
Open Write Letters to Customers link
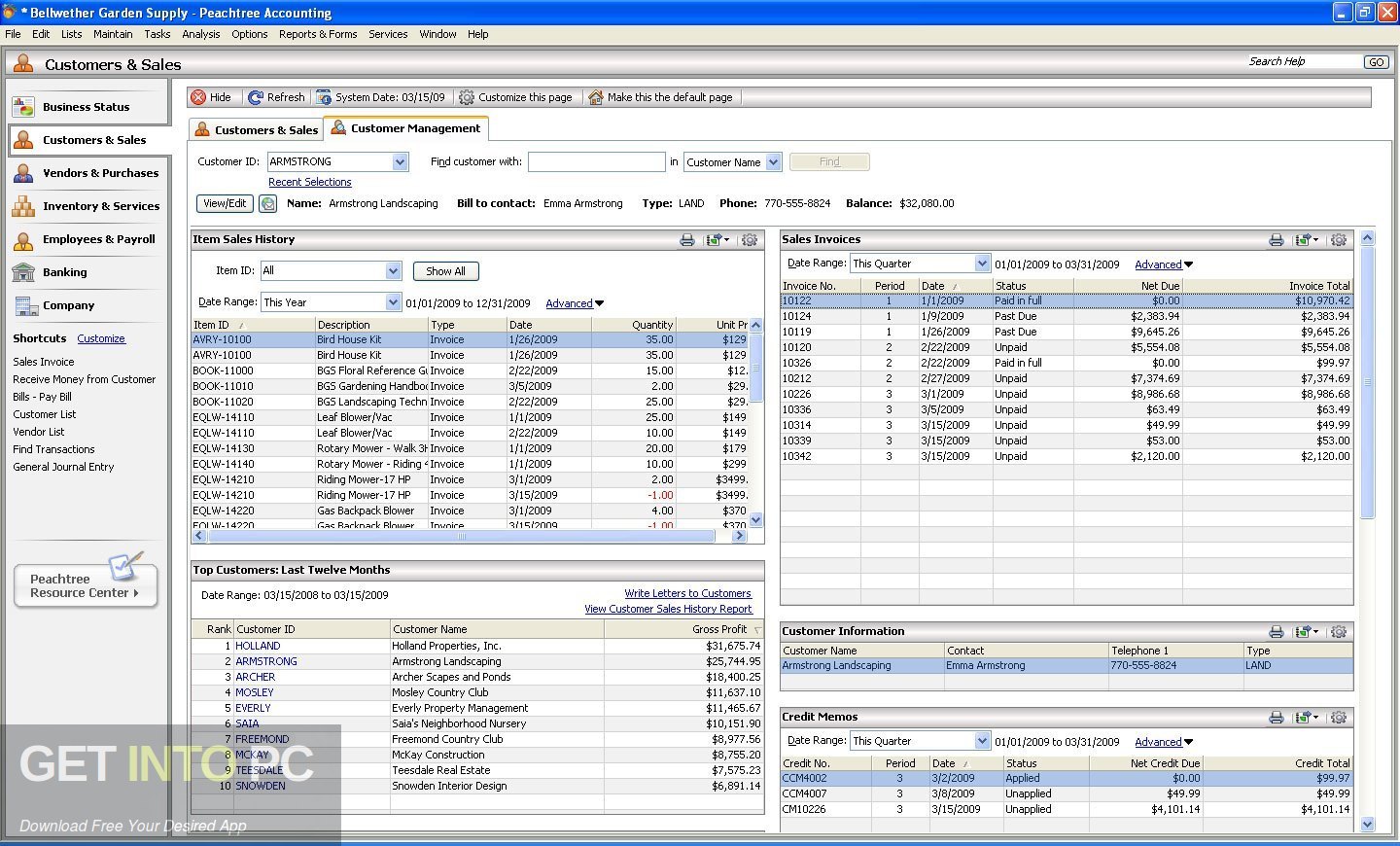click(x=688, y=593)
